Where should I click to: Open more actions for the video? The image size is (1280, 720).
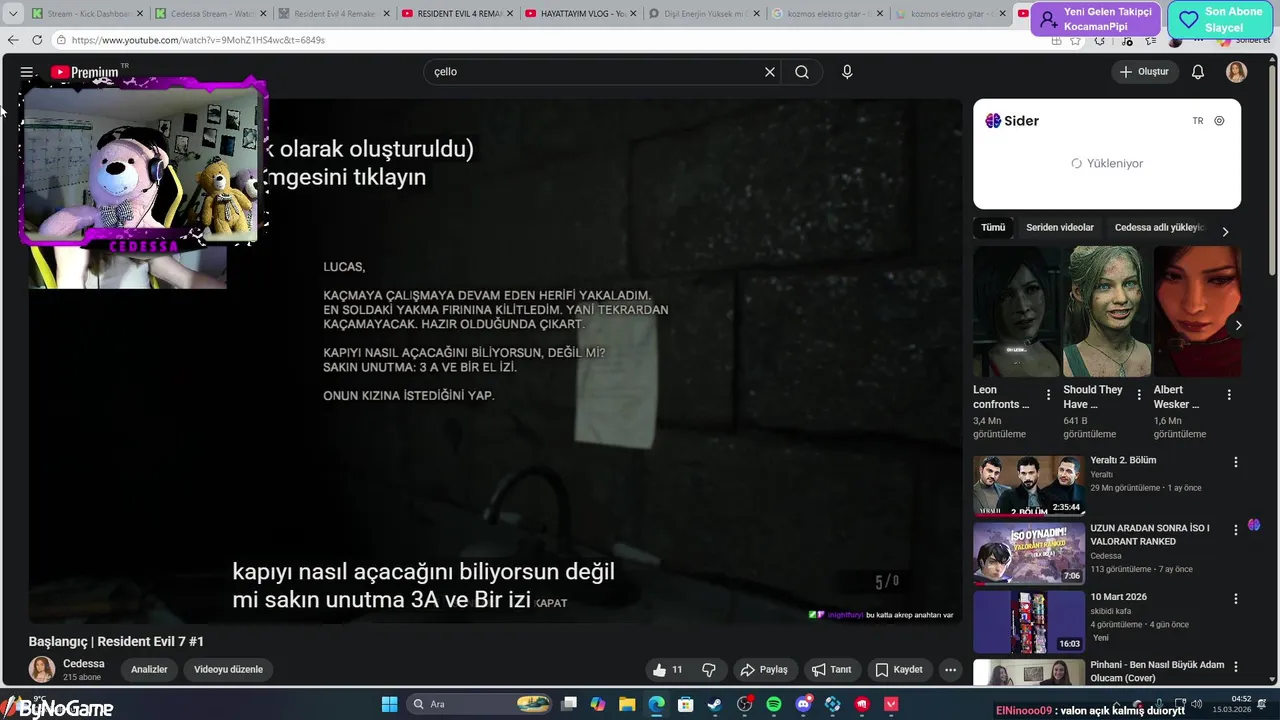(950, 670)
